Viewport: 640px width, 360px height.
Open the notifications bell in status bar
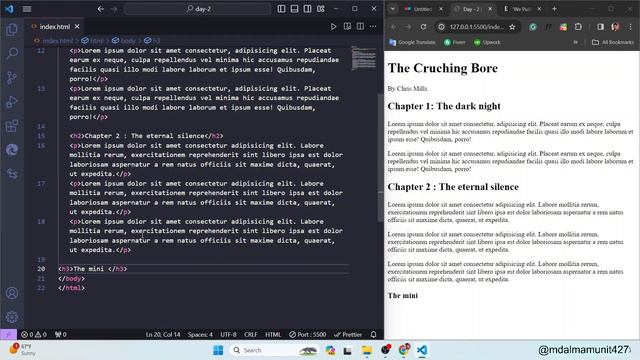373,334
